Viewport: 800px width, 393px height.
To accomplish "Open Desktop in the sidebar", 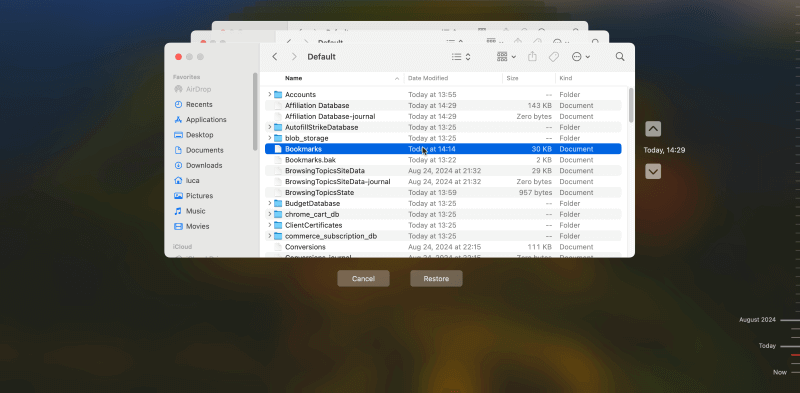I will point(193,135).
